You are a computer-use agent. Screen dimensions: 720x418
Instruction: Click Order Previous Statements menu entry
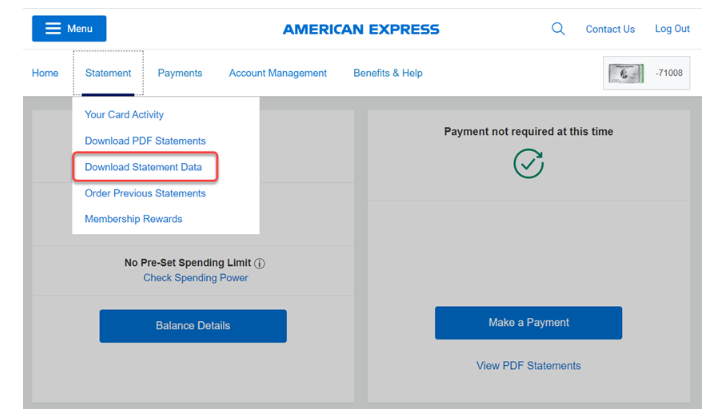coord(145,193)
